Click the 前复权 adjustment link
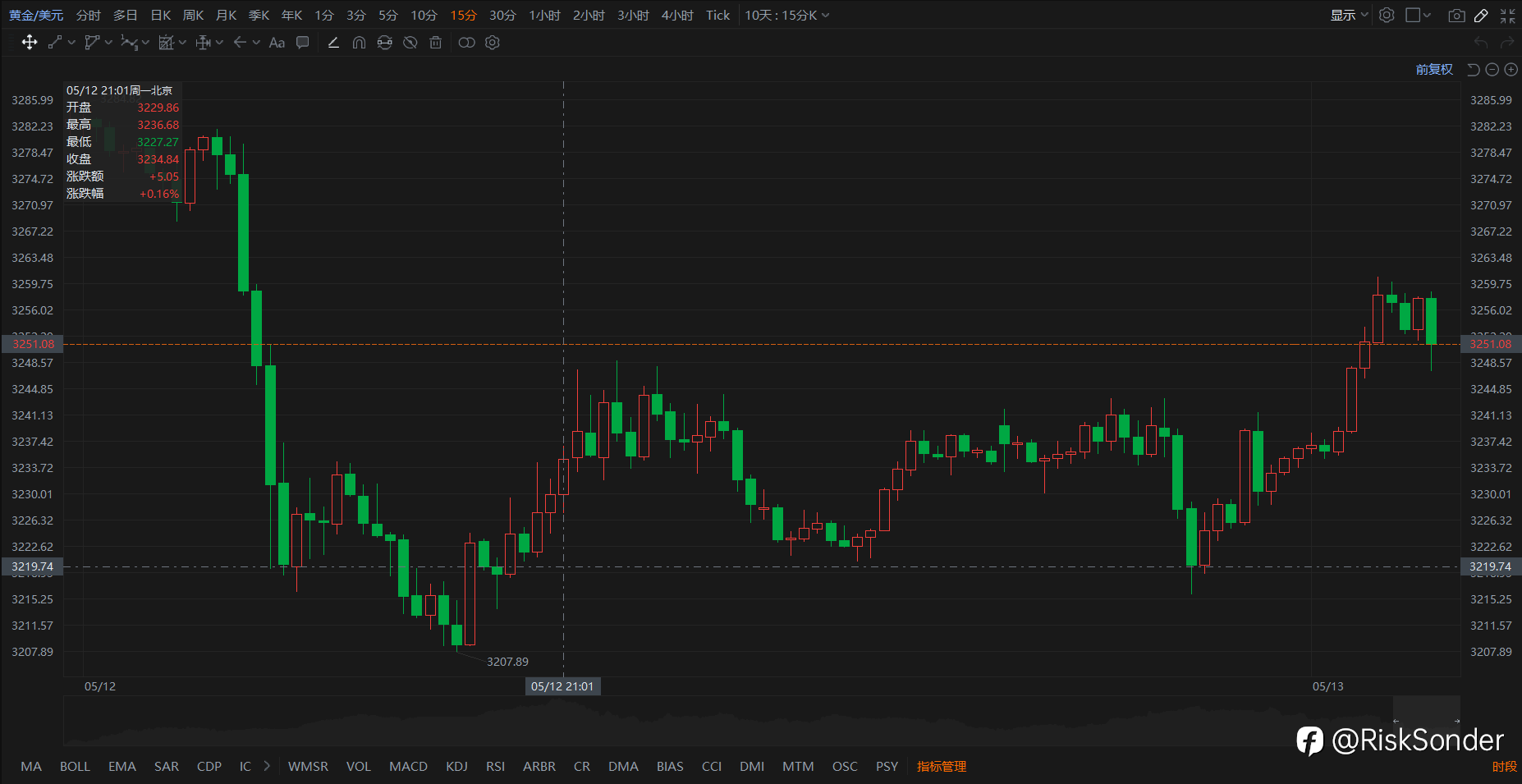Image resolution: width=1522 pixels, height=784 pixels. [1434, 70]
